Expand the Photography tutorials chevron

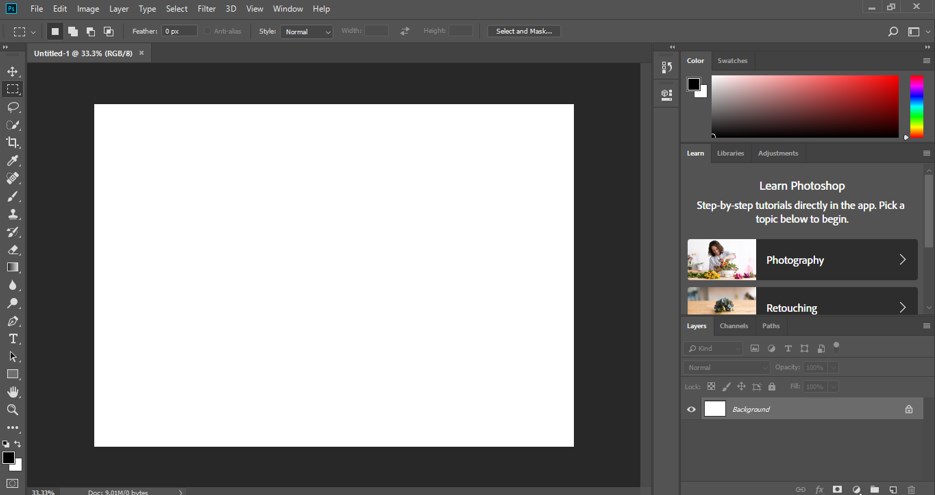(x=902, y=259)
